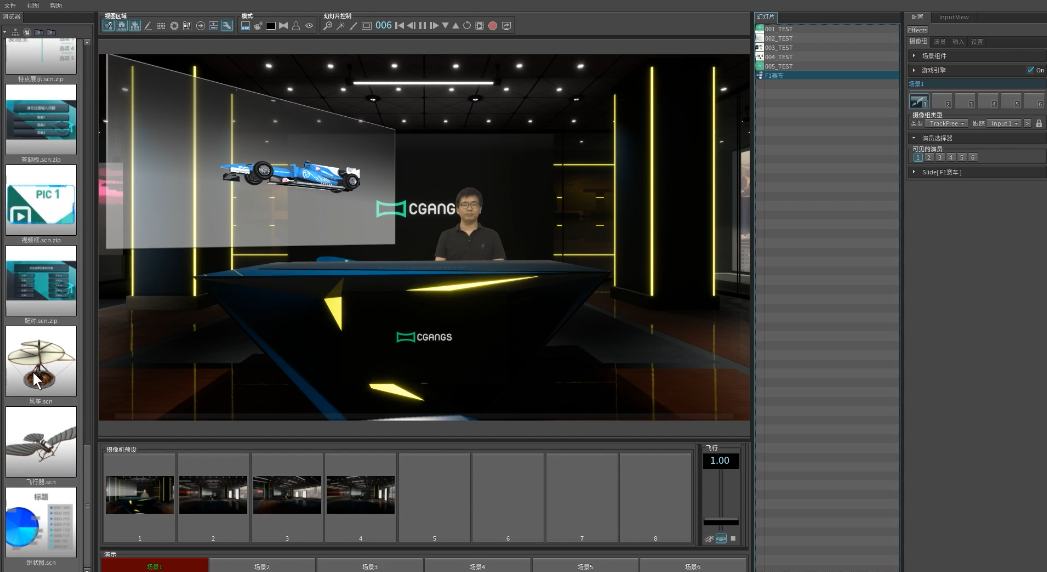Open the 设置 tab in properties panel
This screenshot has width=1047, height=572.
click(x=977, y=42)
